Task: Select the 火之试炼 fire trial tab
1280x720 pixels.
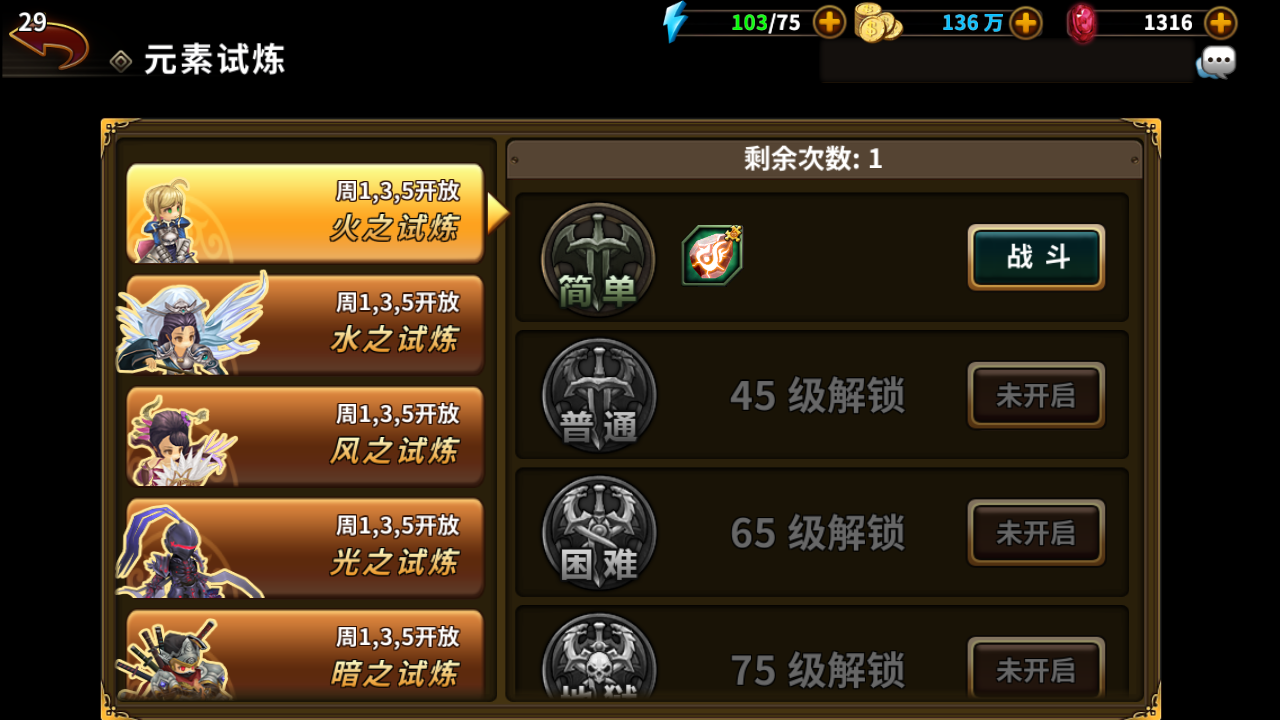Action: click(x=305, y=213)
